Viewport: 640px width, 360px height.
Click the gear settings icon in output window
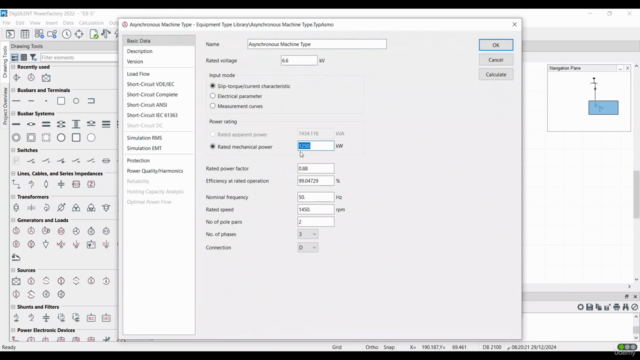coord(580,307)
